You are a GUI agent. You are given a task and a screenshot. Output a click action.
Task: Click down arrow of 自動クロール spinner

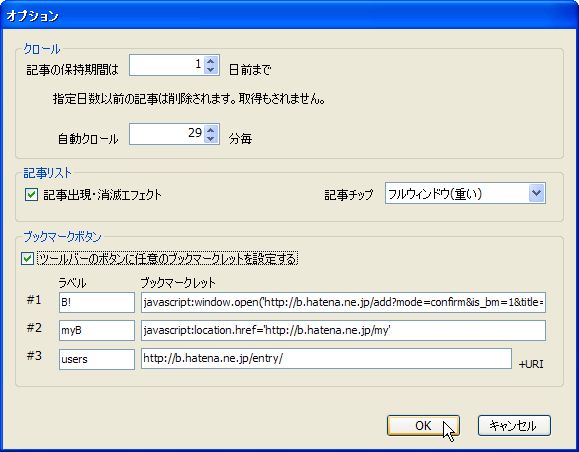click(x=211, y=138)
